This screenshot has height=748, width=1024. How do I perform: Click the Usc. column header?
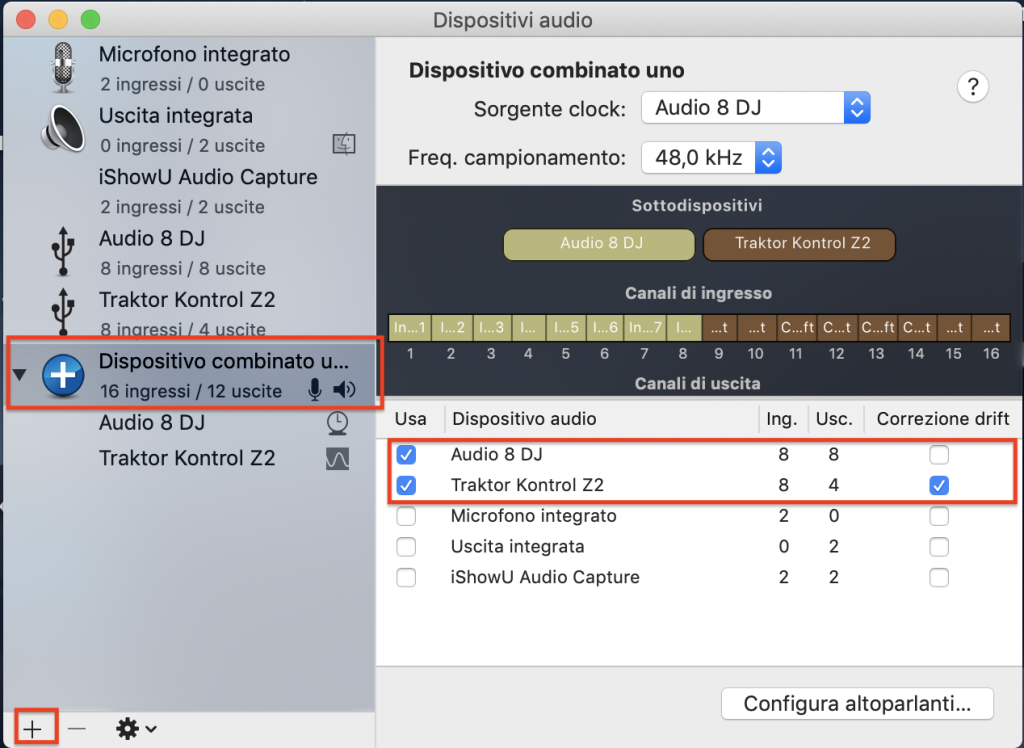pyautogui.click(x=834, y=419)
